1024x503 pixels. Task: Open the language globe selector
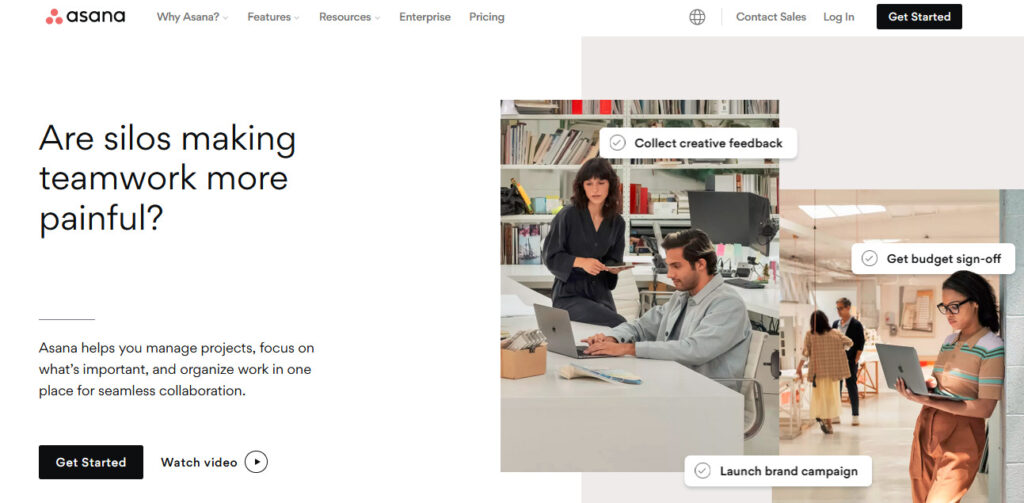coord(697,17)
